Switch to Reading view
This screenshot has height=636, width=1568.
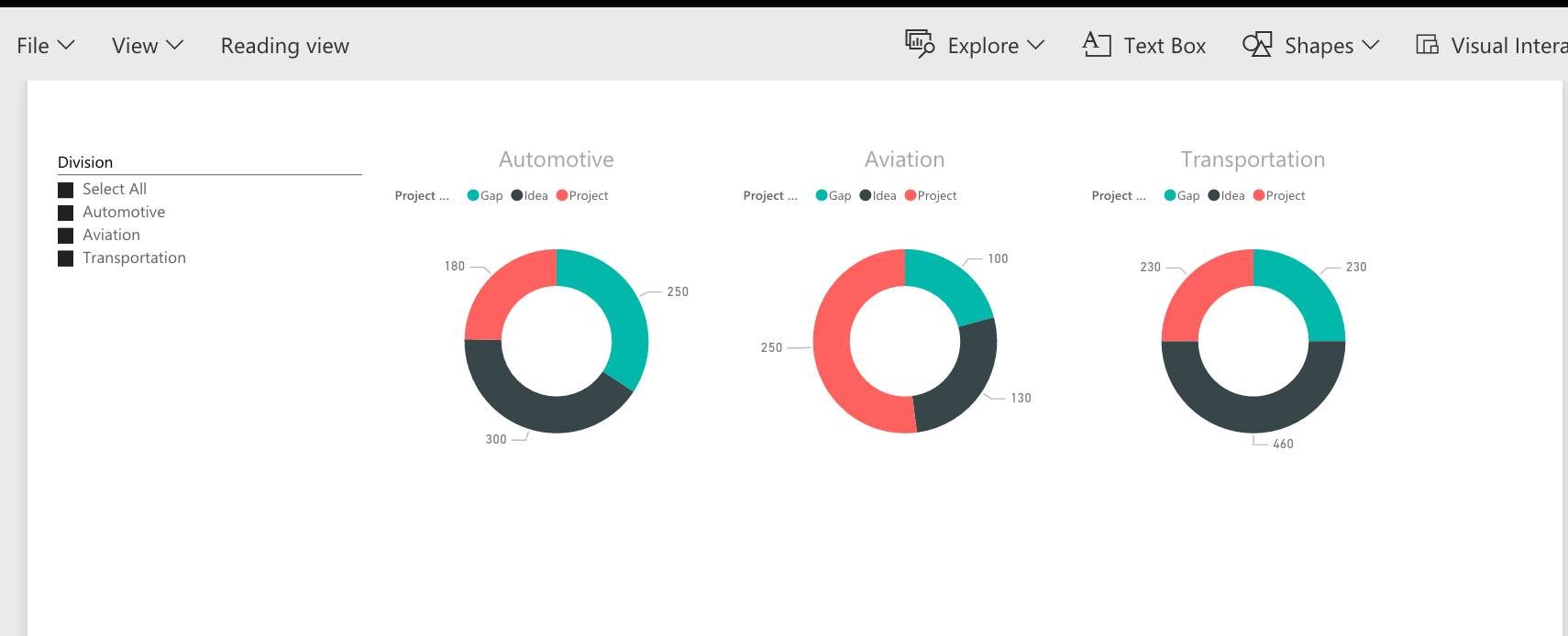click(x=284, y=46)
